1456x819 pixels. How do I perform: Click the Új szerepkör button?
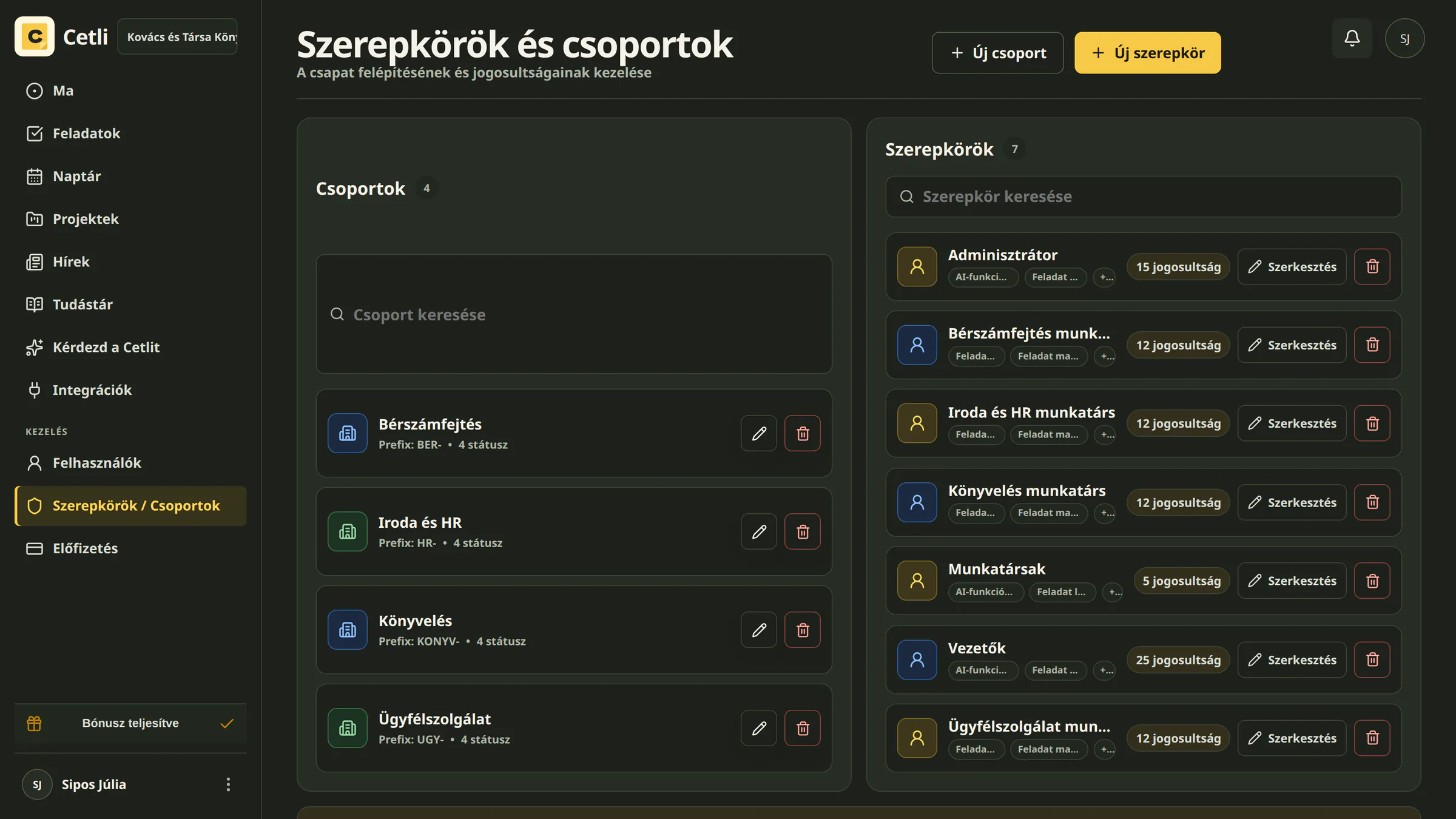click(1147, 53)
